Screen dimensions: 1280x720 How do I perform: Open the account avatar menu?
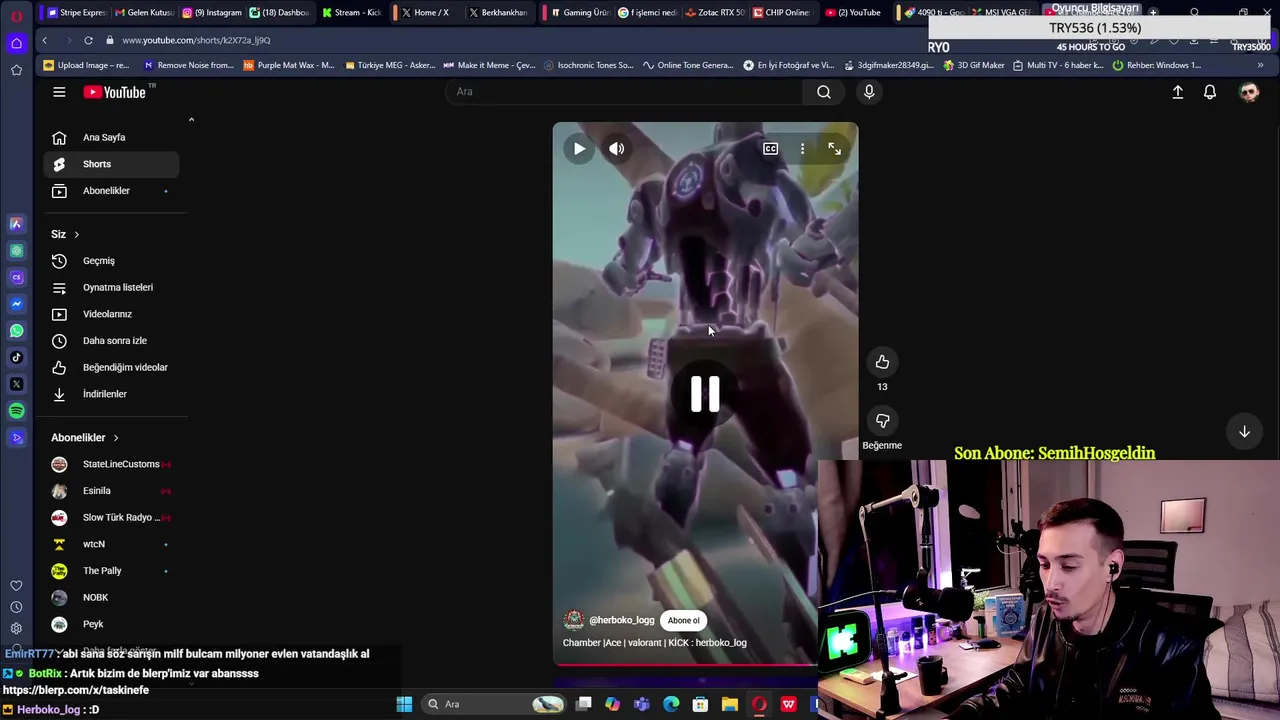tap(1249, 92)
